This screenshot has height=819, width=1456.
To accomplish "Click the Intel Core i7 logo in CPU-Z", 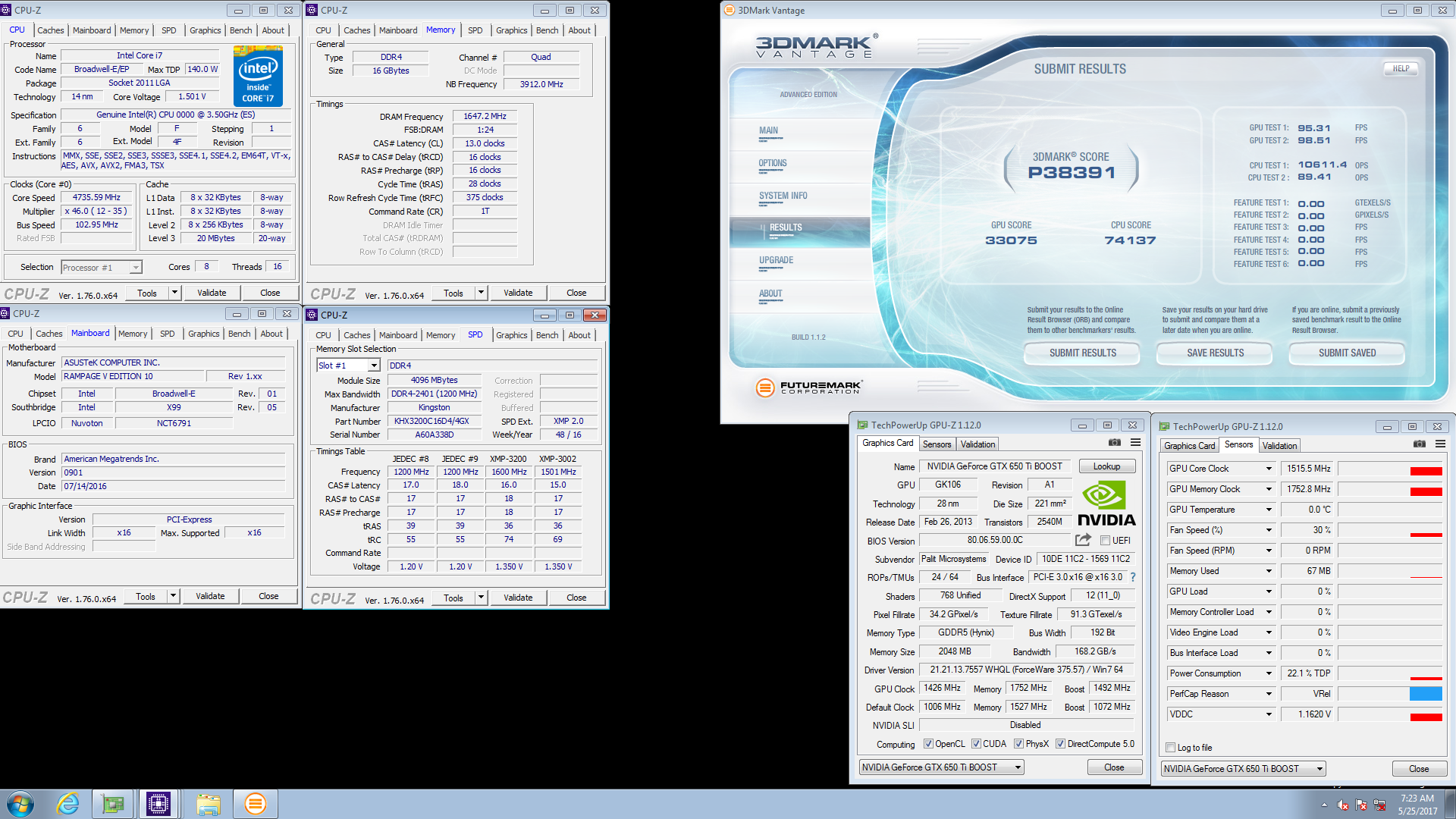I will point(258,76).
